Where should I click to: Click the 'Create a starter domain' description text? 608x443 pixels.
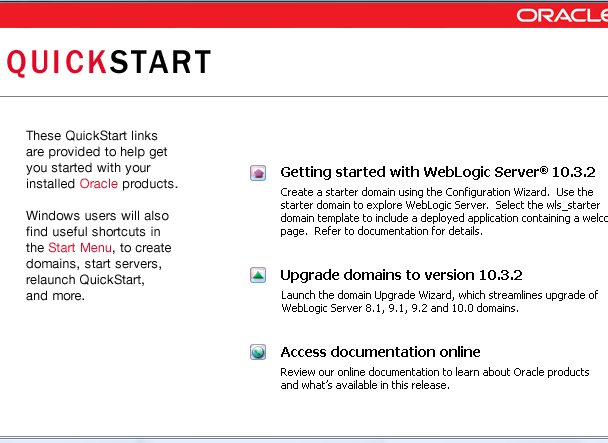444,211
